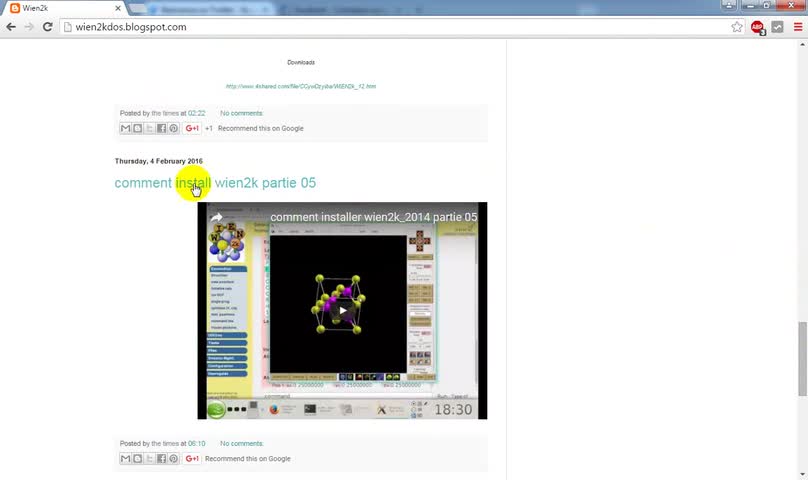Email the 06:10 post via envelope icon
This screenshot has height=480, width=808.
tap(125, 458)
